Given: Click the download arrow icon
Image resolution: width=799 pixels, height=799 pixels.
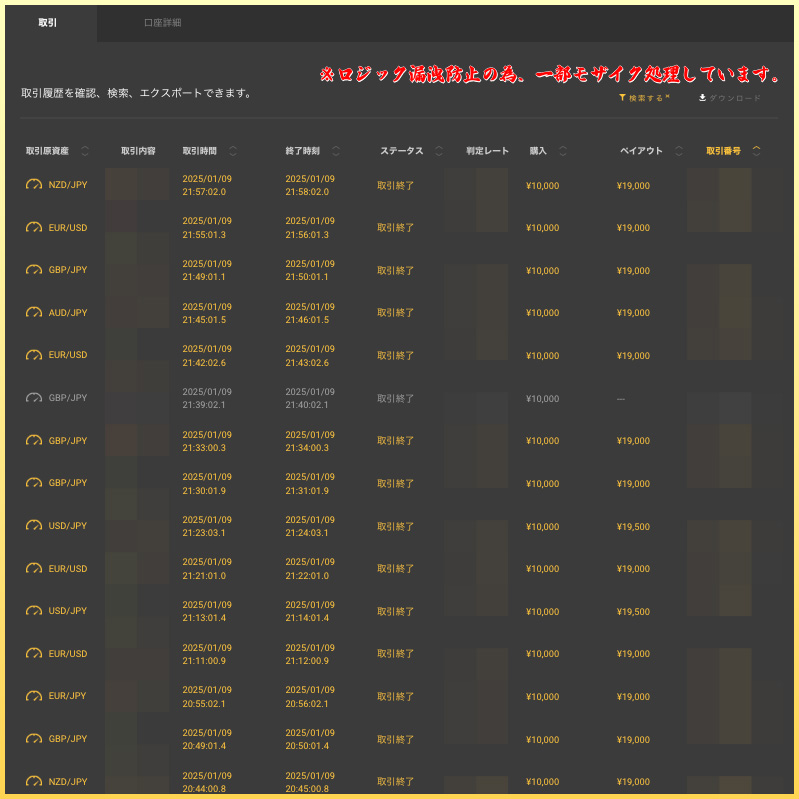Looking at the screenshot, I should (702, 98).
